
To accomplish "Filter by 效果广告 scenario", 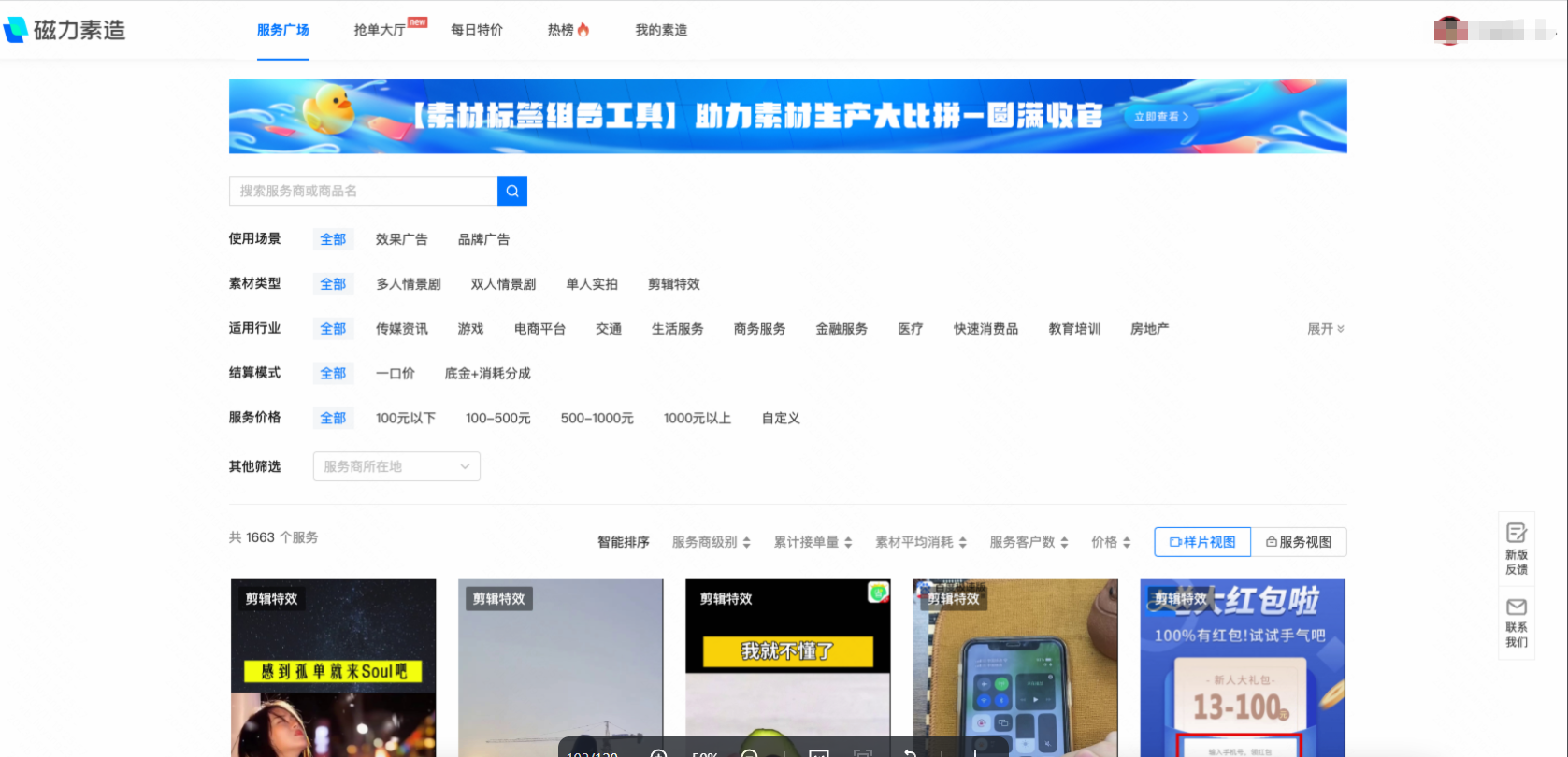I will [402, 239].
